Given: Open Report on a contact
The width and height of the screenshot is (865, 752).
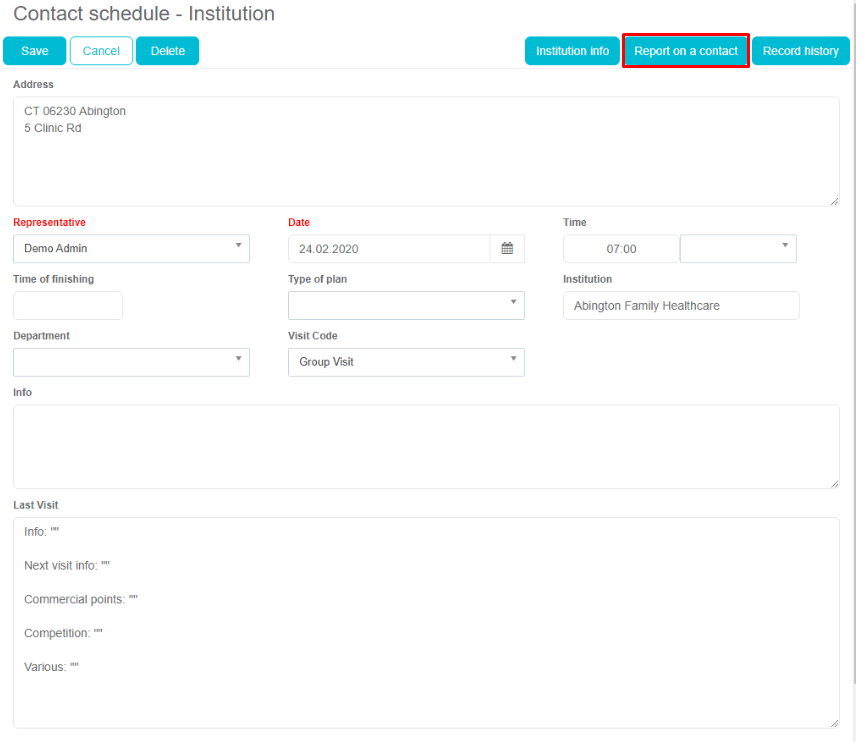Looking at the screenshot, I should 686,51.
